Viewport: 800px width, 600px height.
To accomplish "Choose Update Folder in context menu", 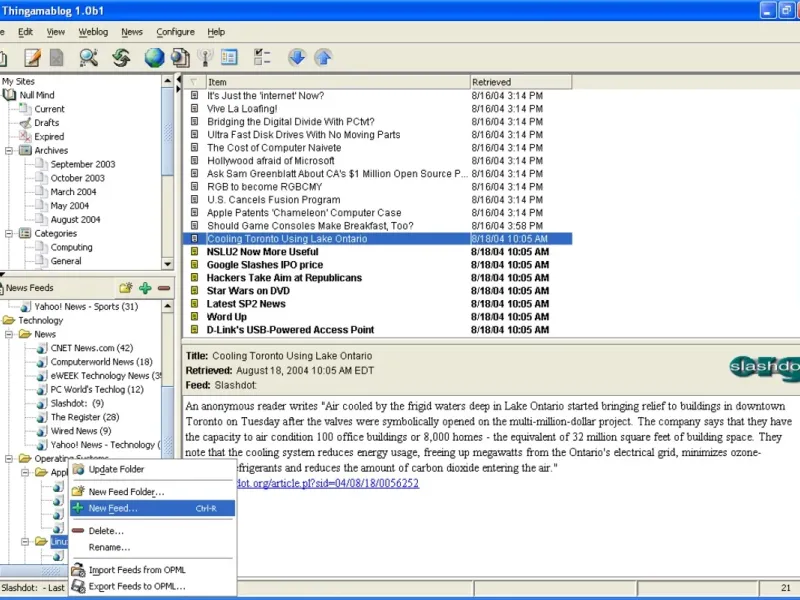I will (x=153, y=469).
